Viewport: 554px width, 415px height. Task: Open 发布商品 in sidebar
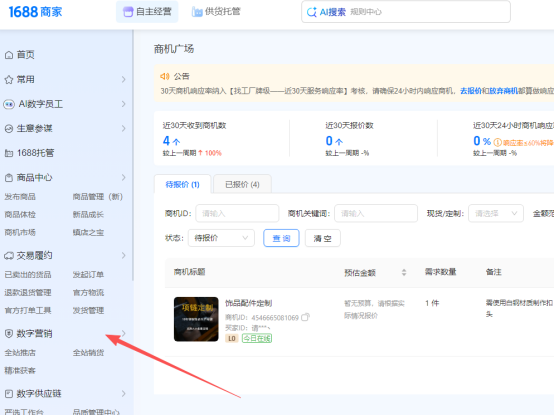[20, 197]
